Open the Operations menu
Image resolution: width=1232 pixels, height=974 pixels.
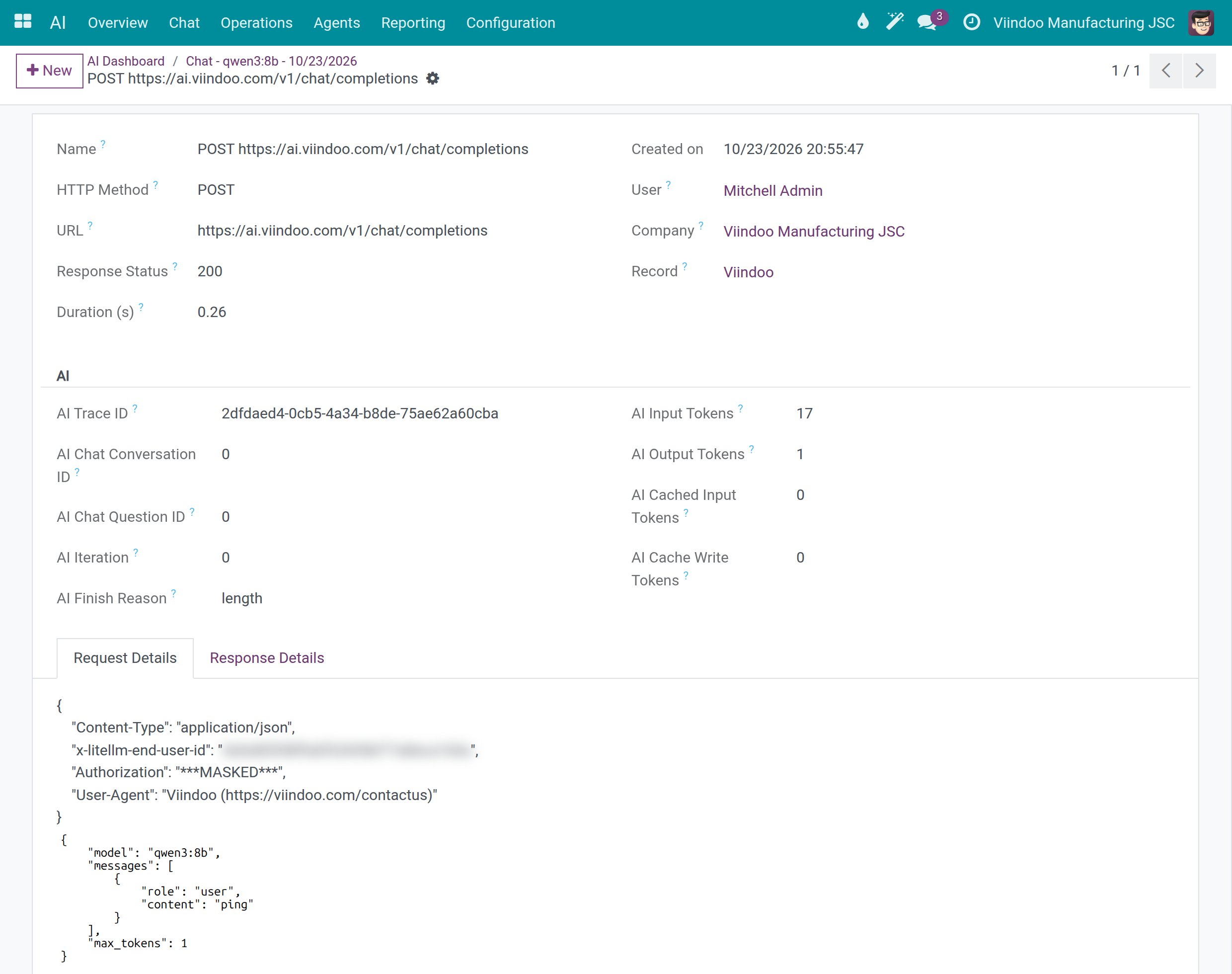click(x=256, y=23)
